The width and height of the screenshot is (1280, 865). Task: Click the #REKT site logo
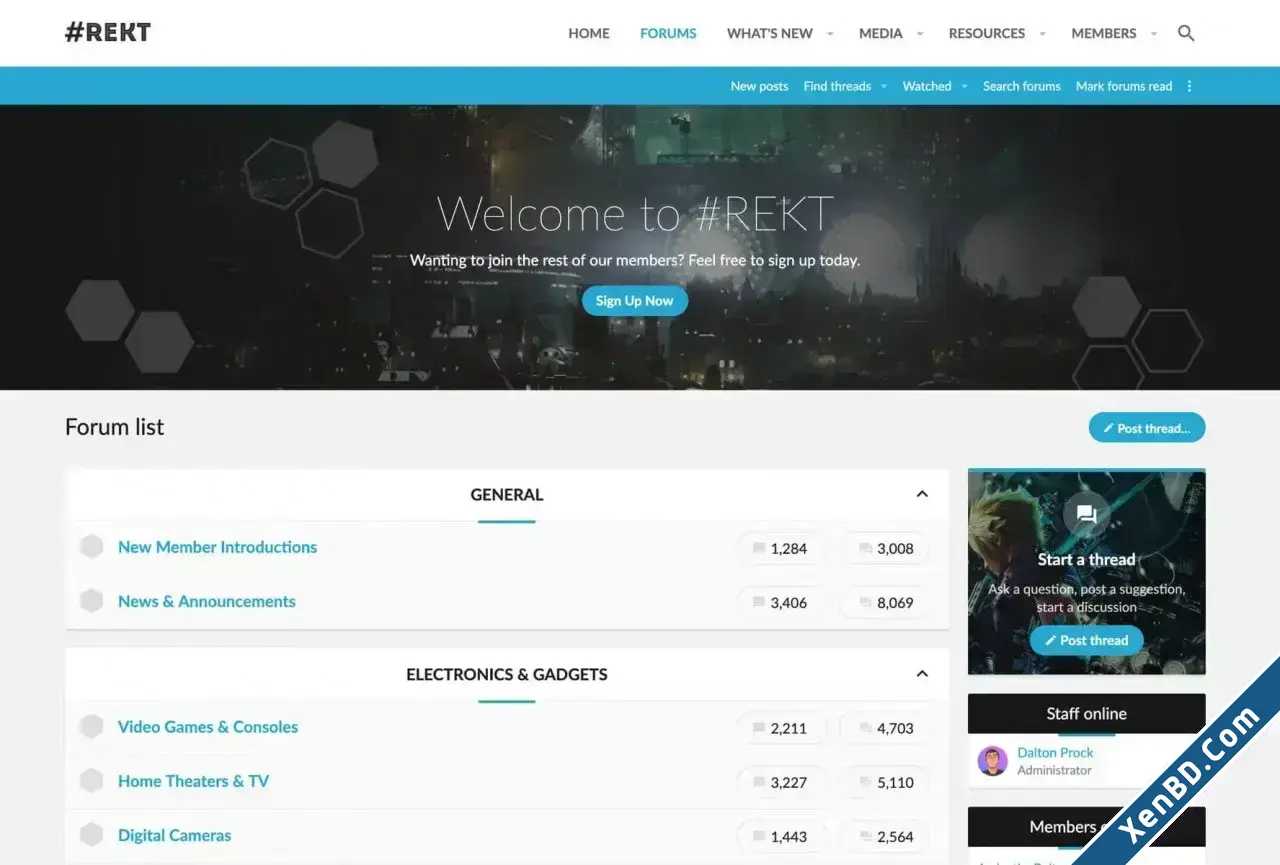click(x=108, y=32)
